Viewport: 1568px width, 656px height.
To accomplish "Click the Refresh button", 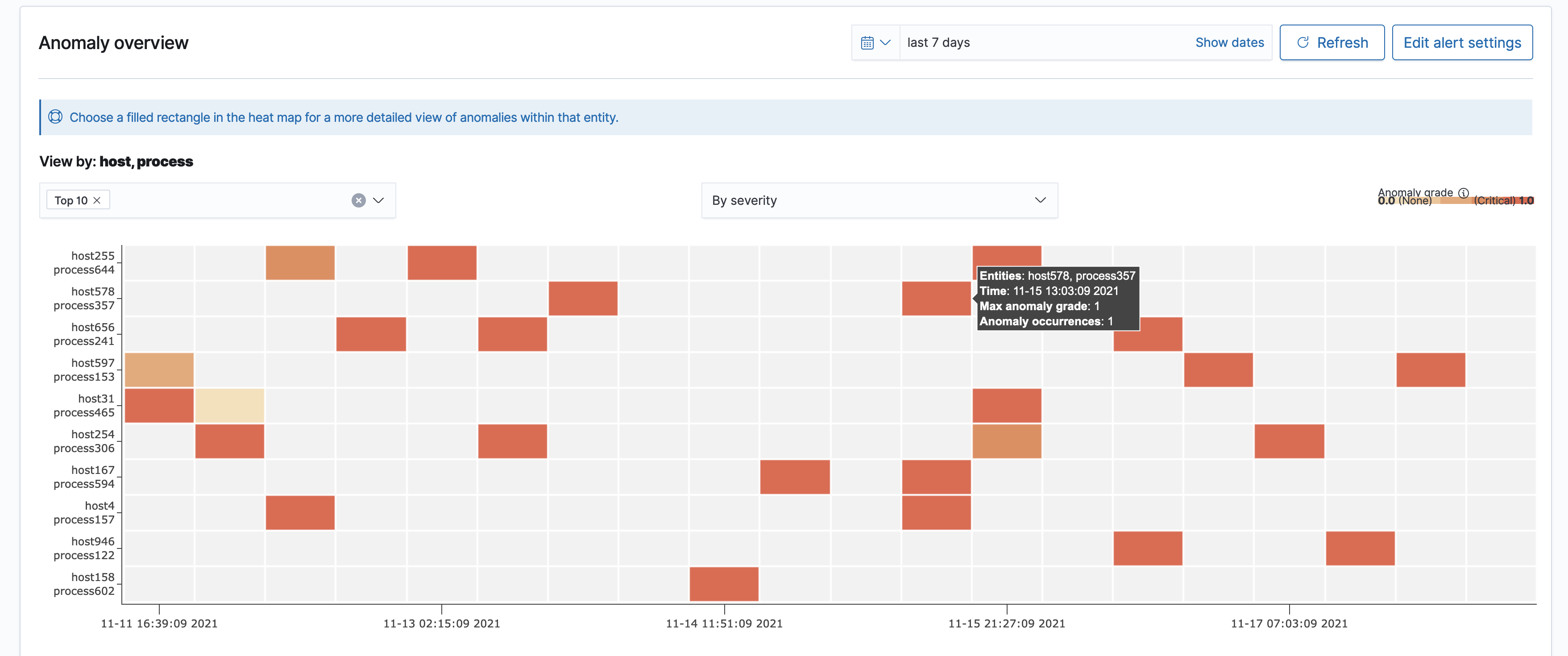I will [1332, 42].
